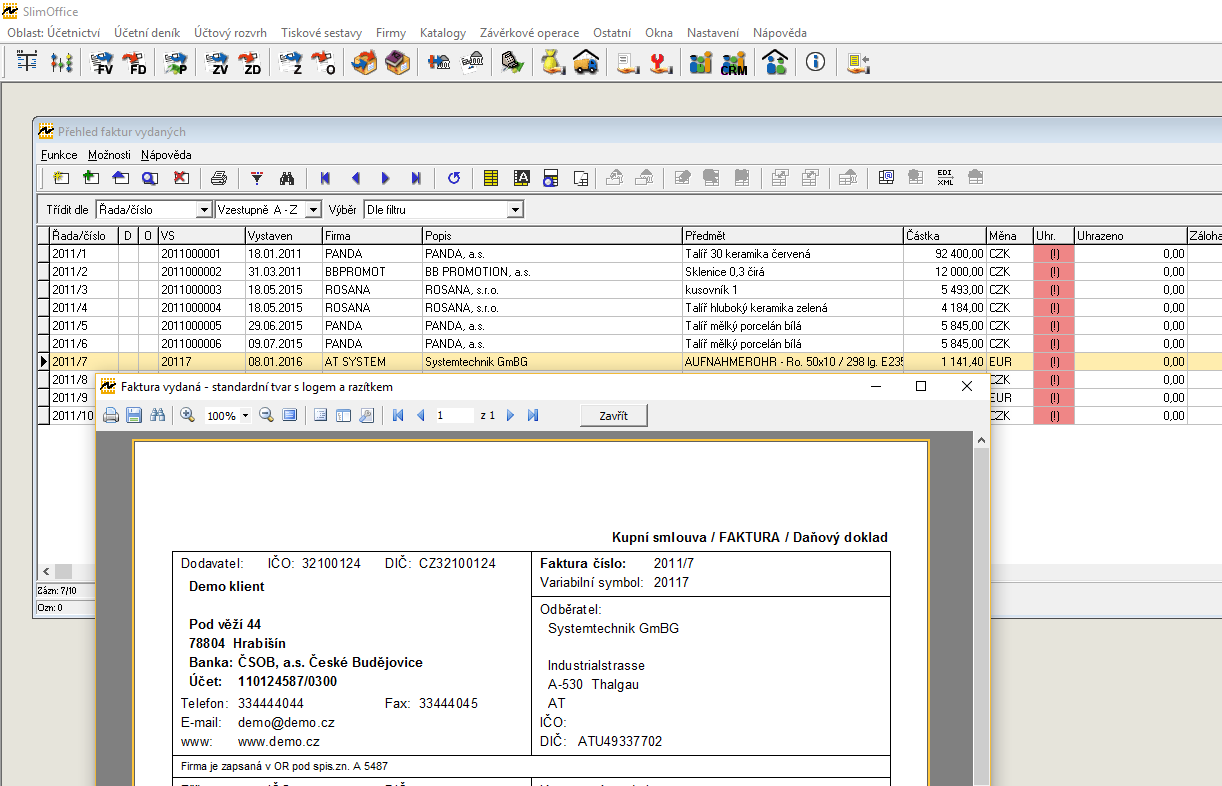The image size is (1222, 786).
Task: Open Možnosti menu in invoice list window
Action: 109,155
